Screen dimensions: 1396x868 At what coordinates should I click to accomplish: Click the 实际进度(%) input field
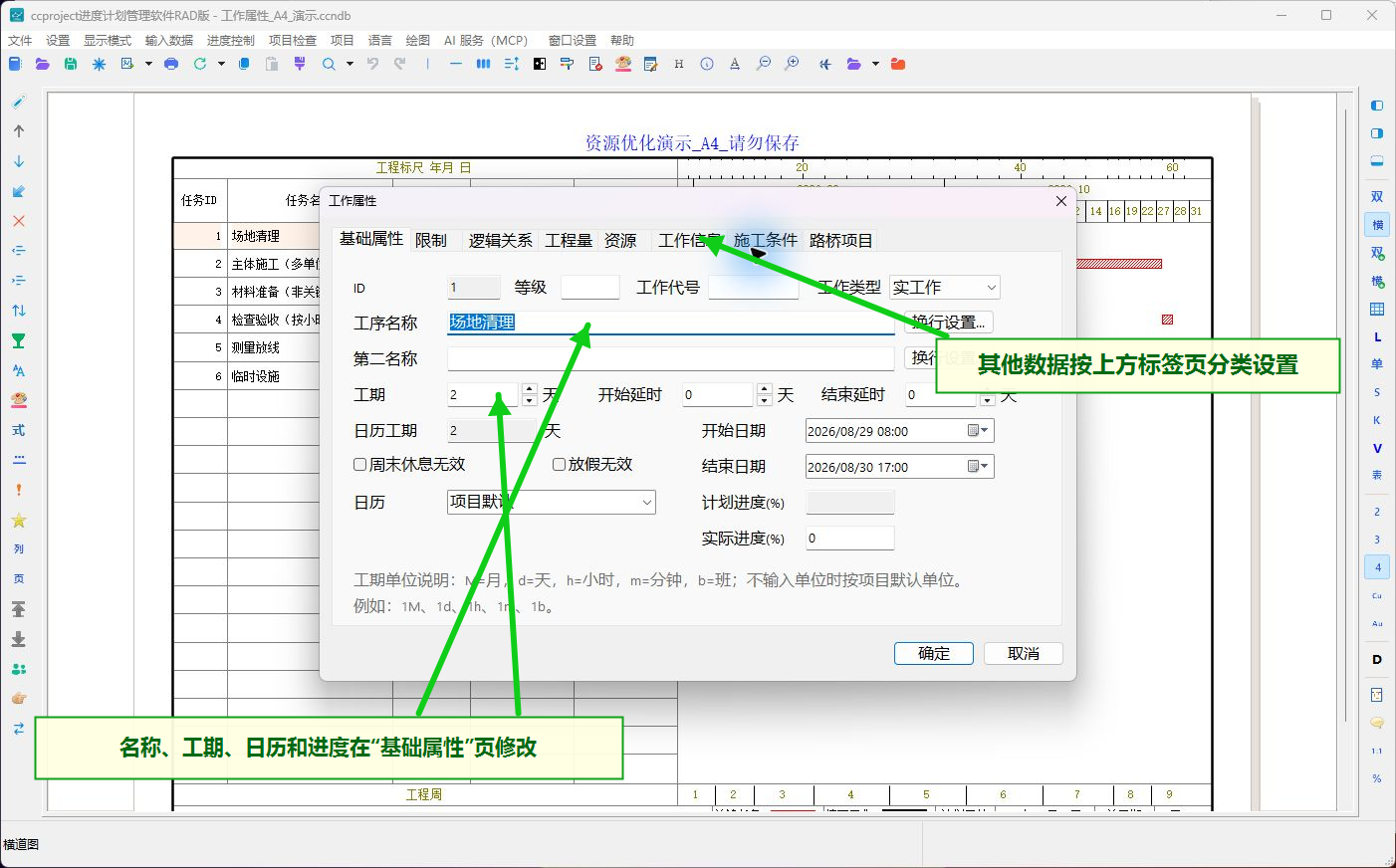click(849, 539)
